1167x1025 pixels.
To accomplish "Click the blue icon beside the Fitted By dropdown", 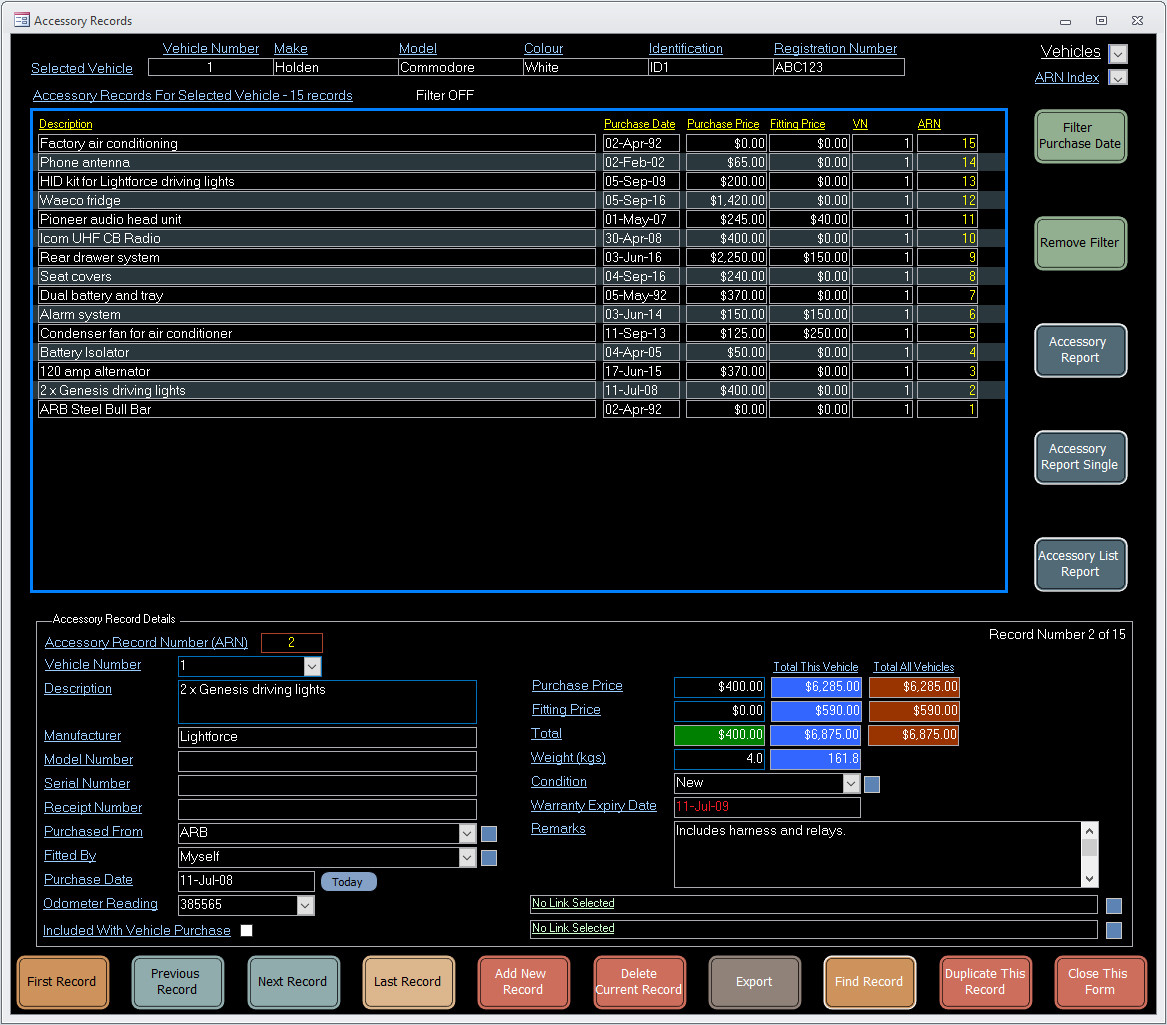I will [489, 857].
